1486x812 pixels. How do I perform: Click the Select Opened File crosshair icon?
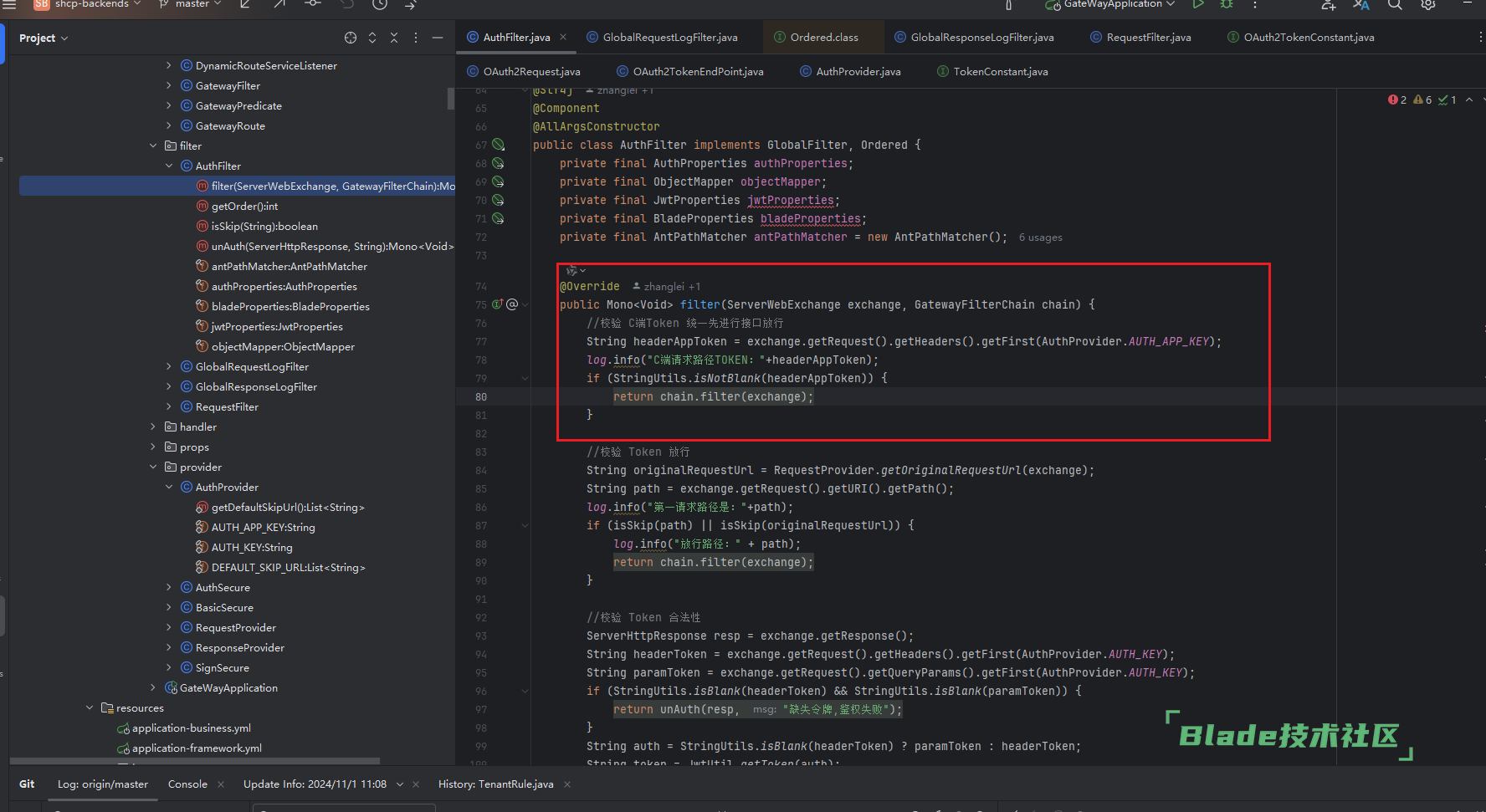(x=351, y=38)
